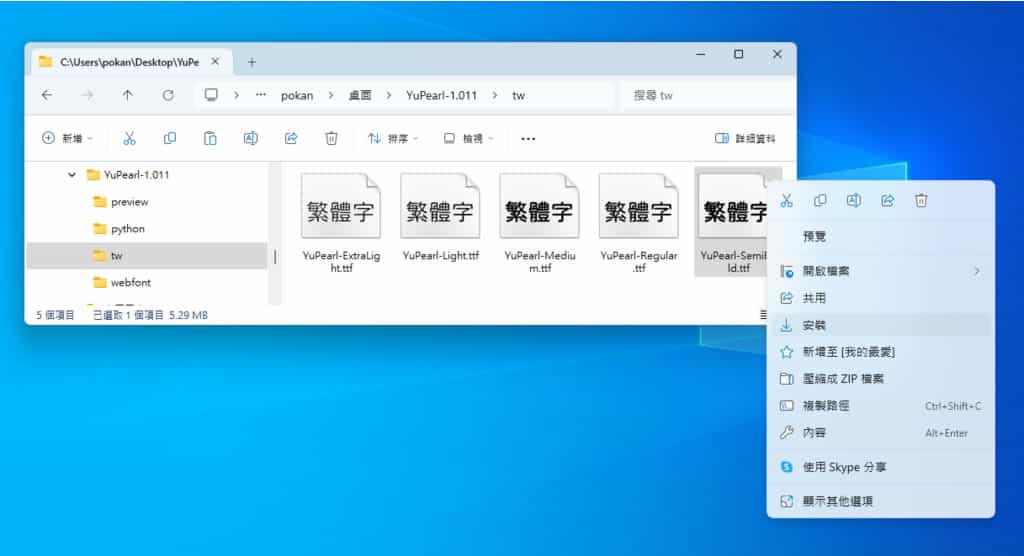Click Copy icon in context menu
This screenshot has height=556, width=1024.
pyautogui.click(x=820, y=201)
